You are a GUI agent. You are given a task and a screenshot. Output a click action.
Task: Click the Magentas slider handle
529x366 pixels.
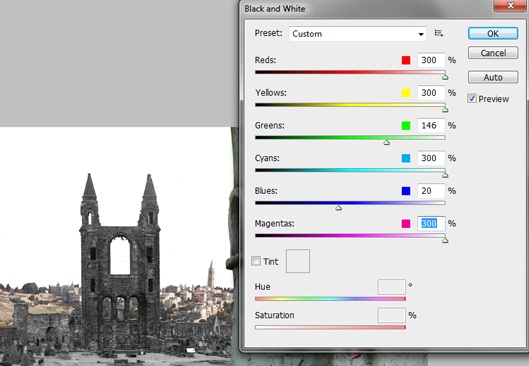[x=445, y=241]
